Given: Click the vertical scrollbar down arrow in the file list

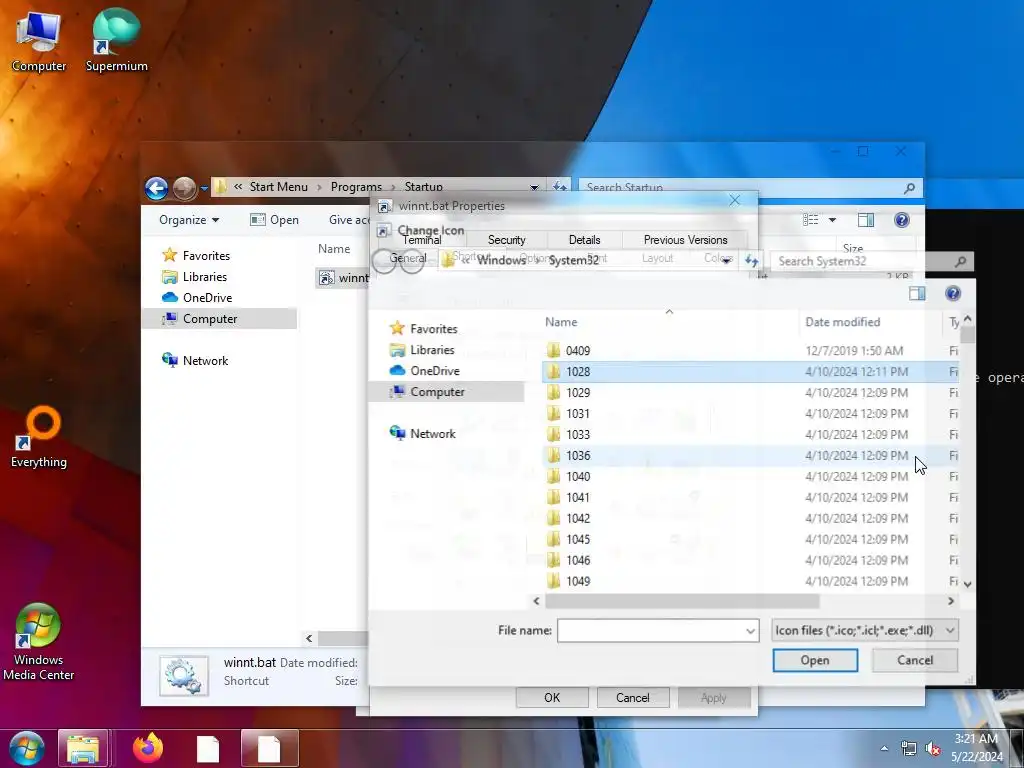Looking at the screenshot, I should (967, 584).
